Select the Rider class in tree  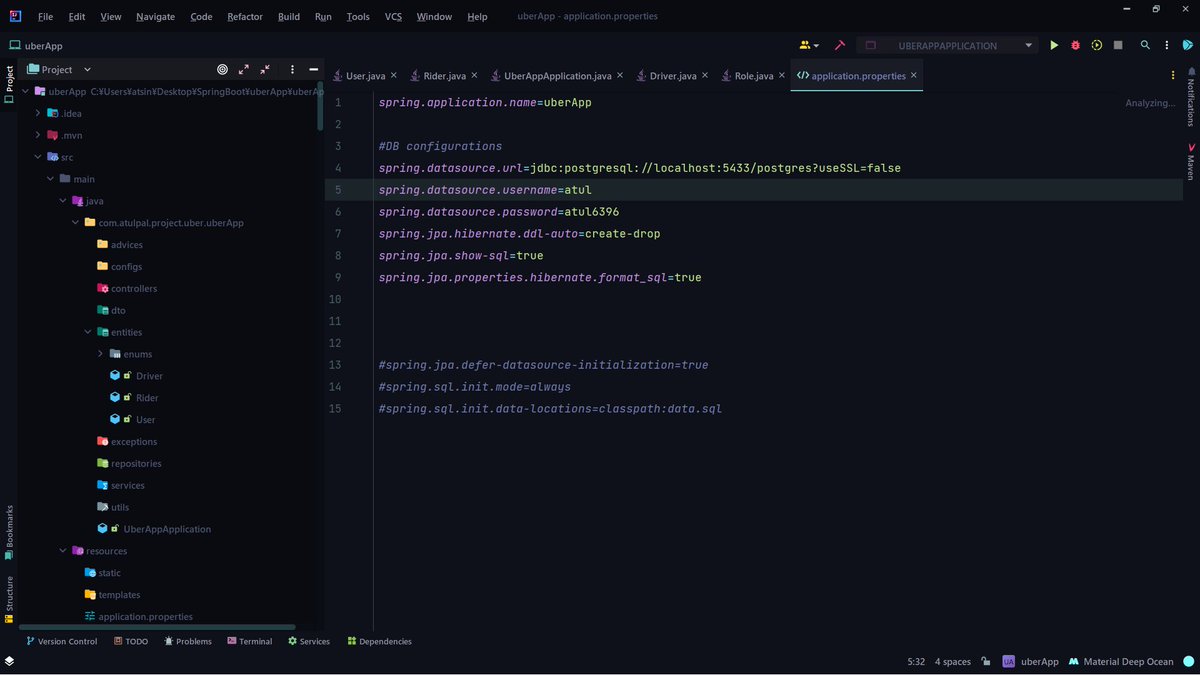(x=147, y=398)
